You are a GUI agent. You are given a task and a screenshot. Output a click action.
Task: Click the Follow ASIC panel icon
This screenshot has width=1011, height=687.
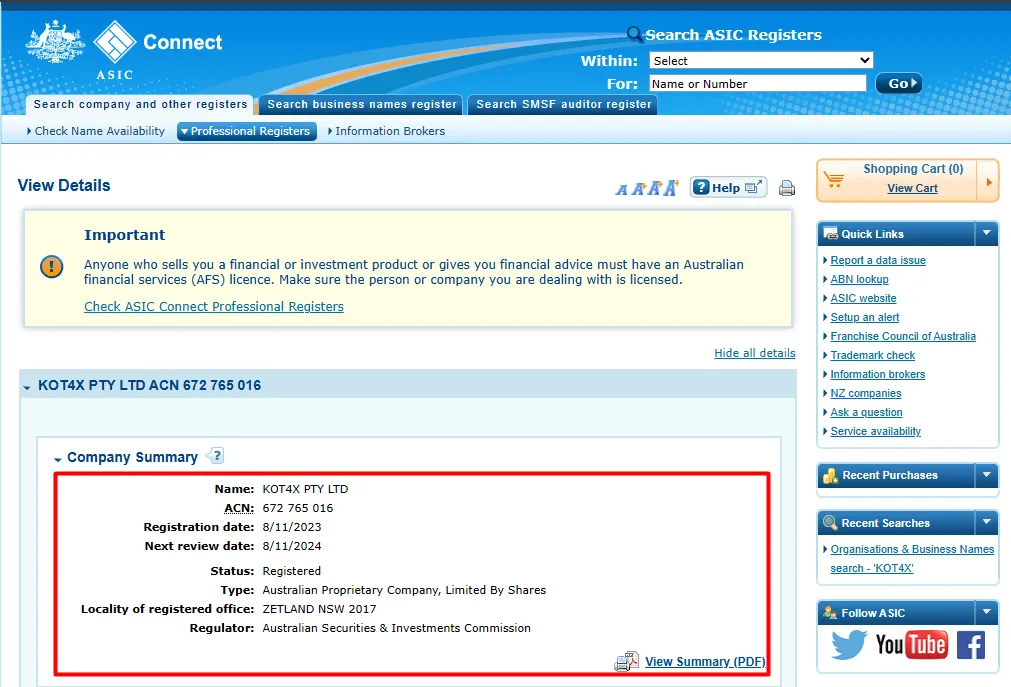(x=830, y=613)
